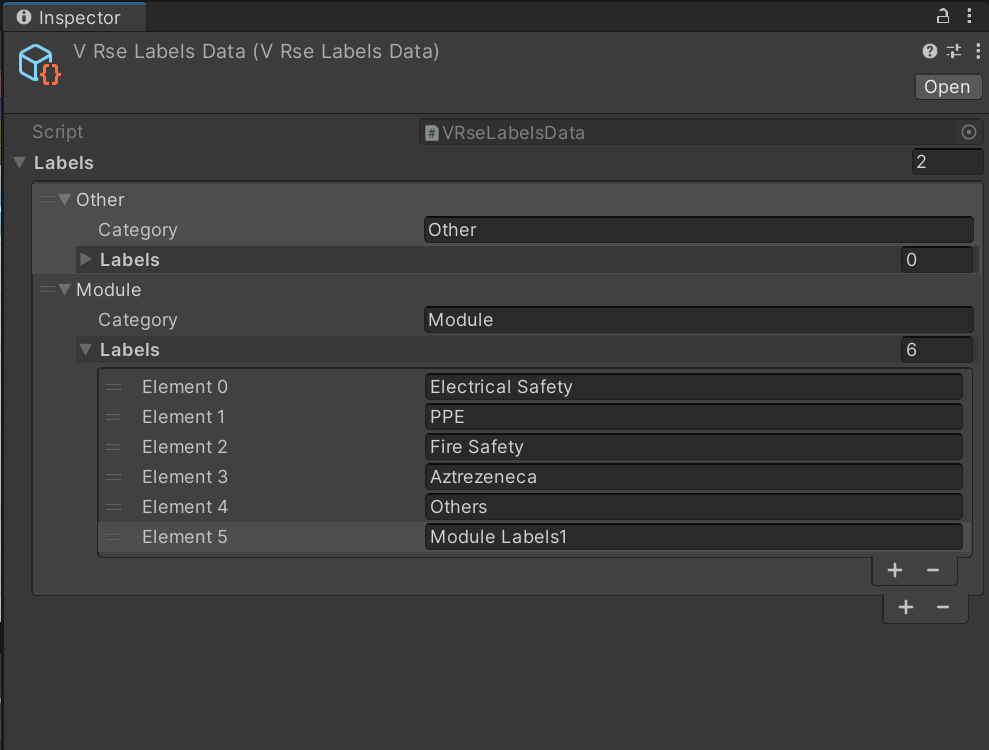Select the Aztrezeneca text field

click(x=694, y=477)
